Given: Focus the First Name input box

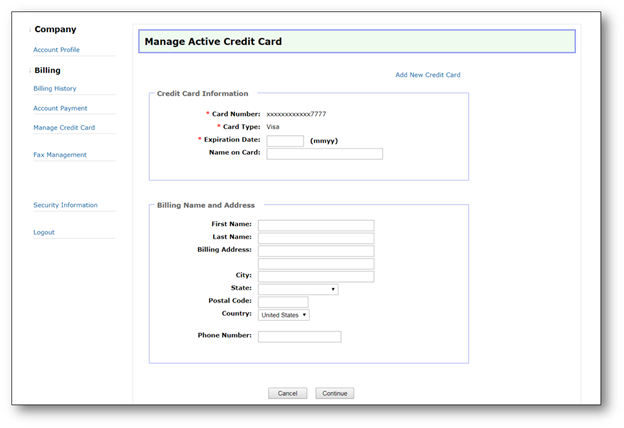Looking at the screenshot, I should (315, 225).
